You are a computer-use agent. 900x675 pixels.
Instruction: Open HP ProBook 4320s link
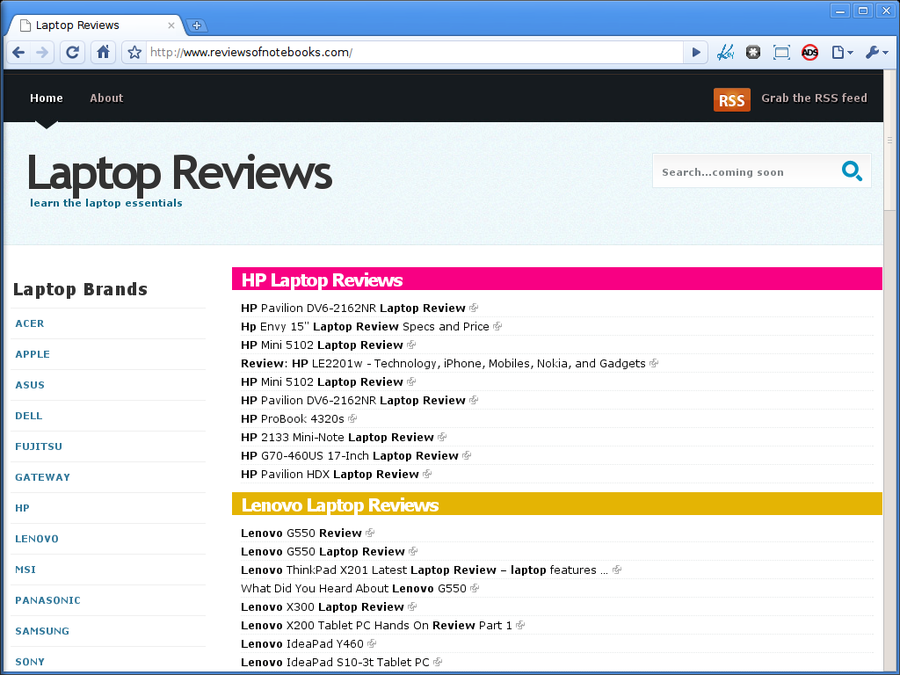pyautogui.click(x=293, y=419)
